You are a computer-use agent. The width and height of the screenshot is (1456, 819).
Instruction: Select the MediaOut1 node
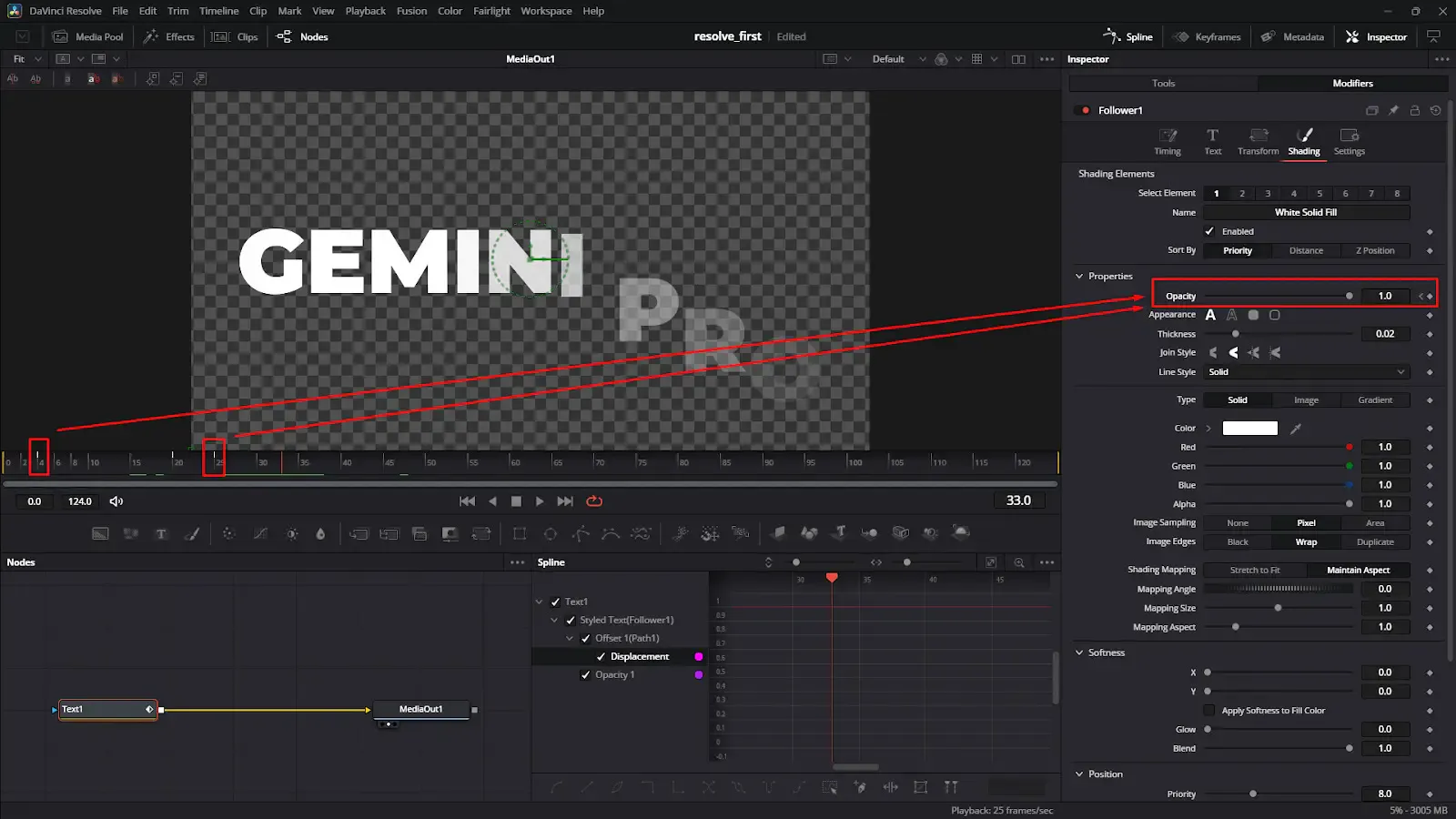pyautogui.click(x=420, y=709)
